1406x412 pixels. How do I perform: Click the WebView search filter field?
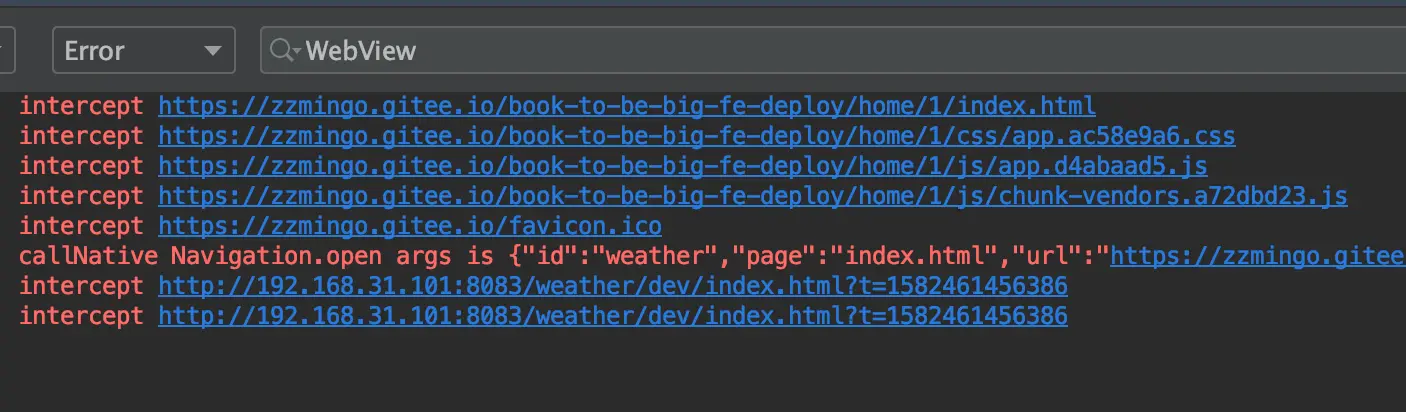[x=833, y=50]
